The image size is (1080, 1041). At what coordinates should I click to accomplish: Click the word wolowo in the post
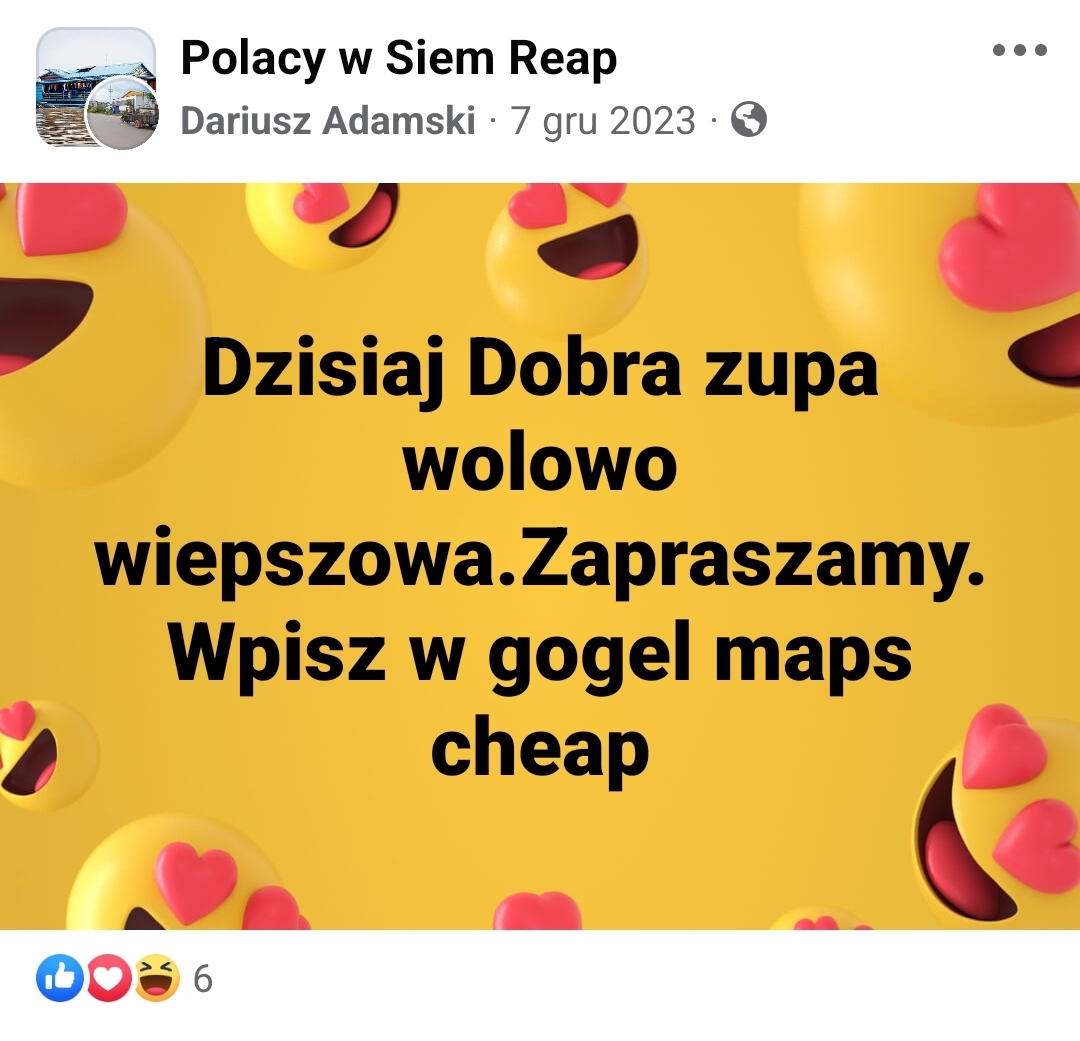point(540,465)
